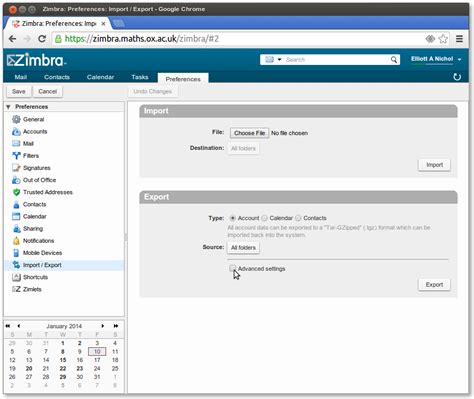Click the General gear icon in sidebar
Image resolution: width=474 pixels, height=399 pixels.
click(x=16, y=119)
